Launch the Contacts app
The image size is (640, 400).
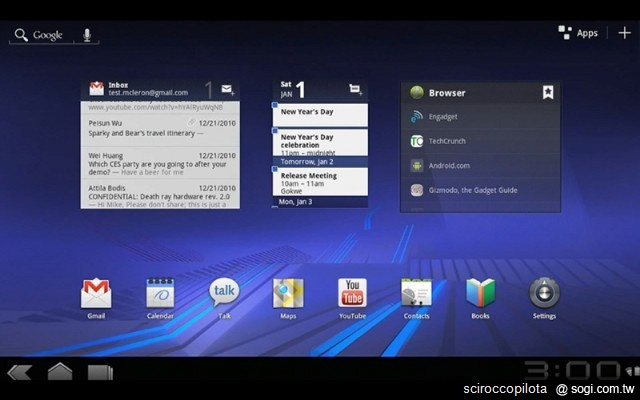416,298
